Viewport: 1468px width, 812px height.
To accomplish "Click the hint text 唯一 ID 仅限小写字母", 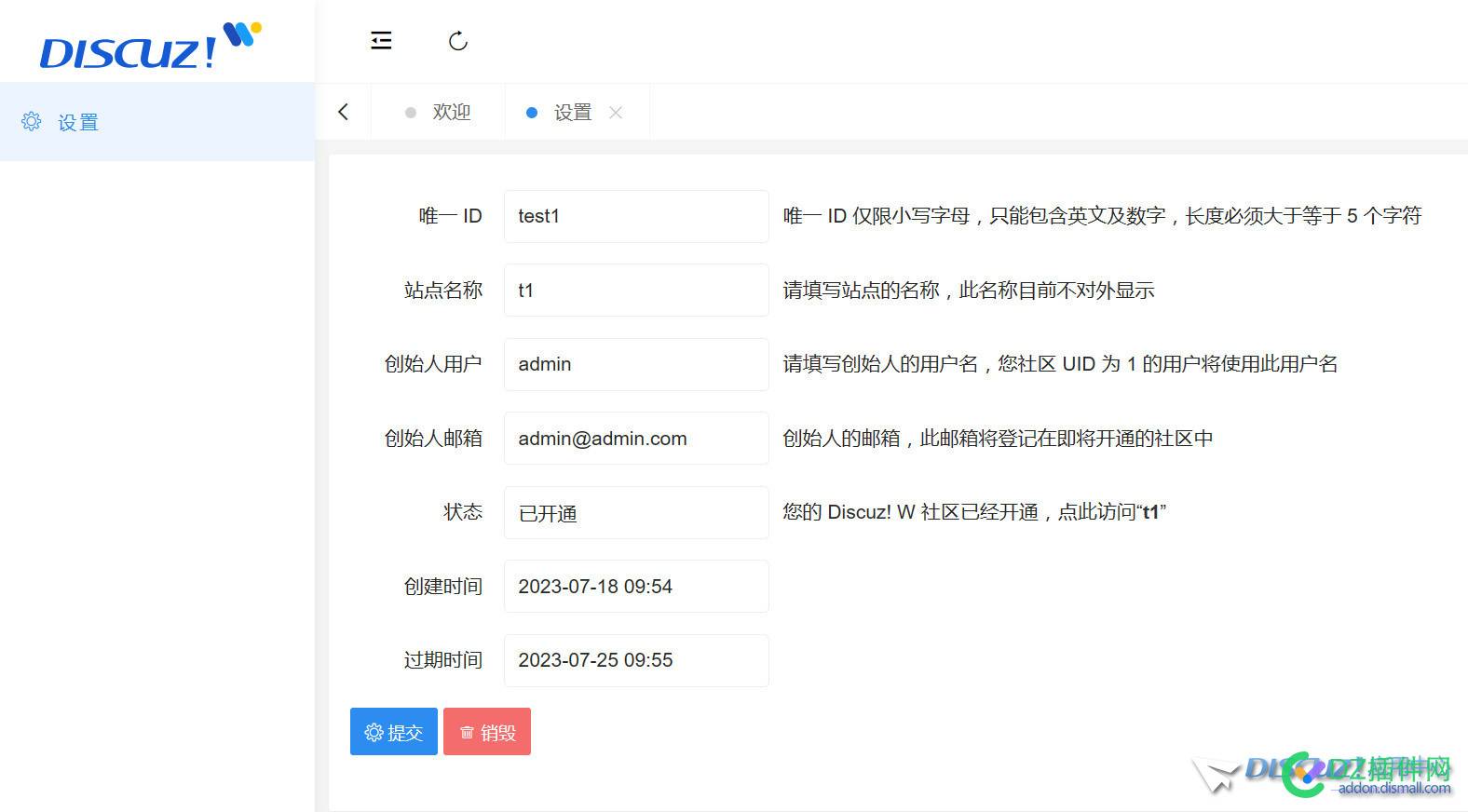I will click(1102, 216).
